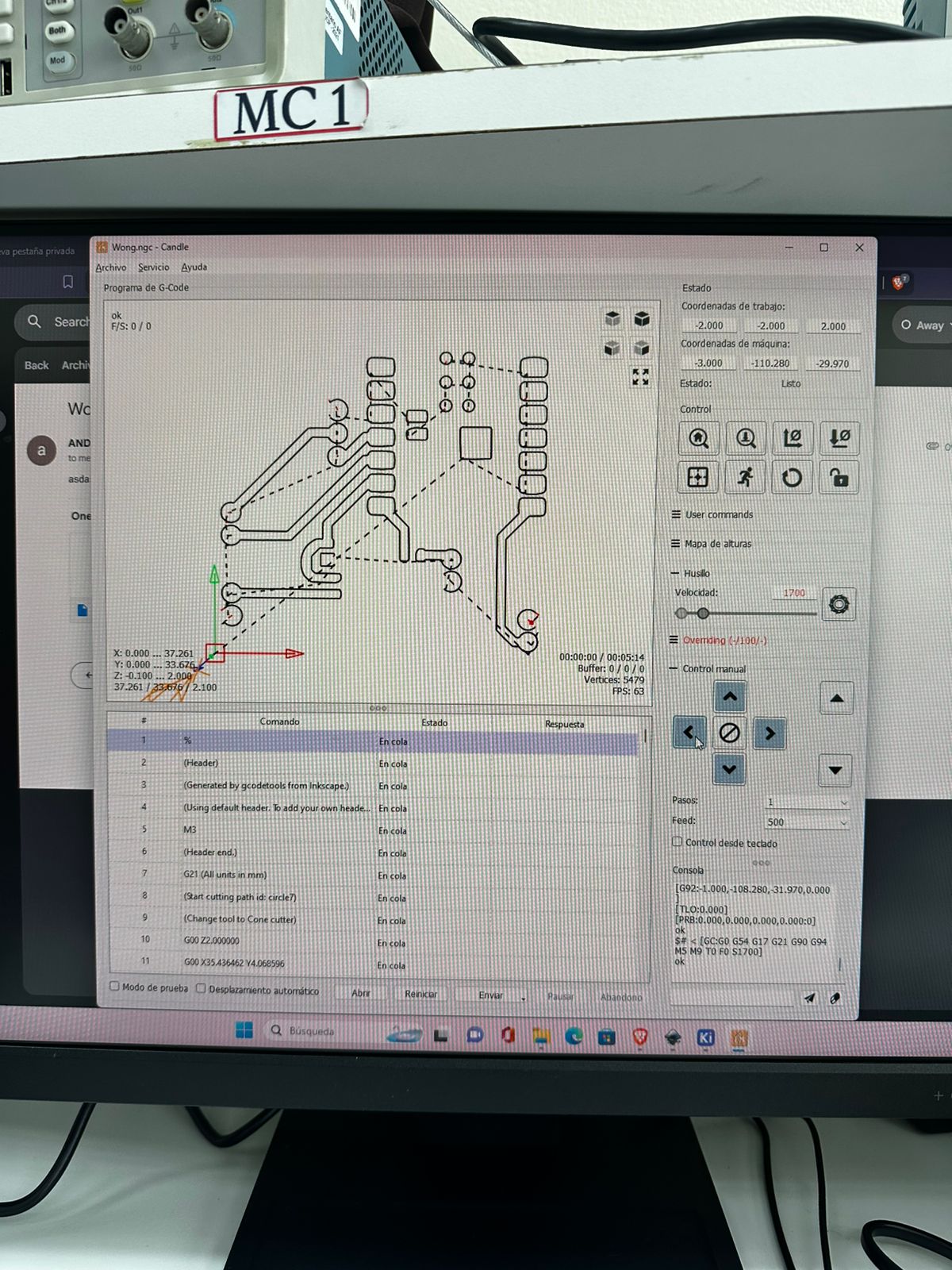952x1270 pixels.
Task: Click the safe position running-man icon
Action: pyautogui.click(x=745, y=477)
